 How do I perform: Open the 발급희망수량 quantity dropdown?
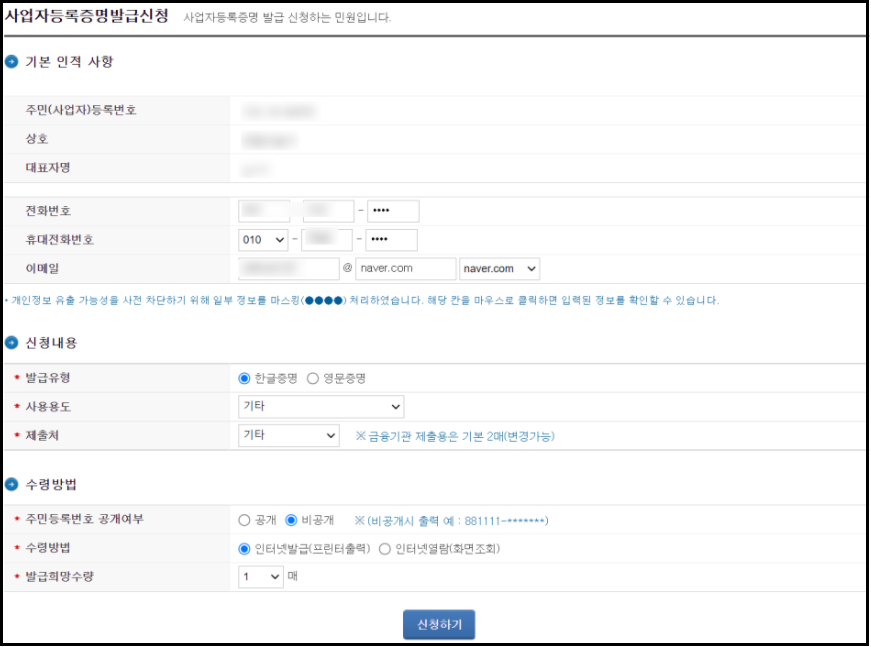pos(261,577)
